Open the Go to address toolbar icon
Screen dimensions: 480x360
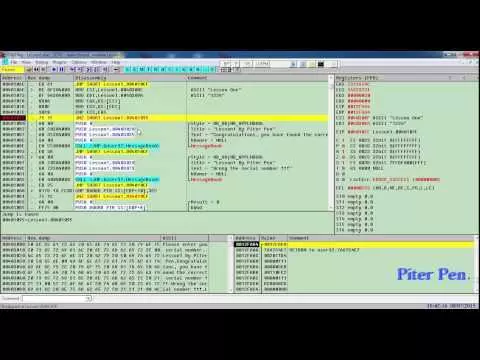(116, 69)
